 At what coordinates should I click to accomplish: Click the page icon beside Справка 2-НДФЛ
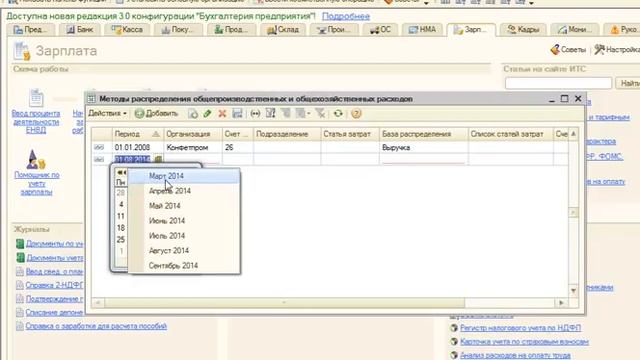coord(20,285)
